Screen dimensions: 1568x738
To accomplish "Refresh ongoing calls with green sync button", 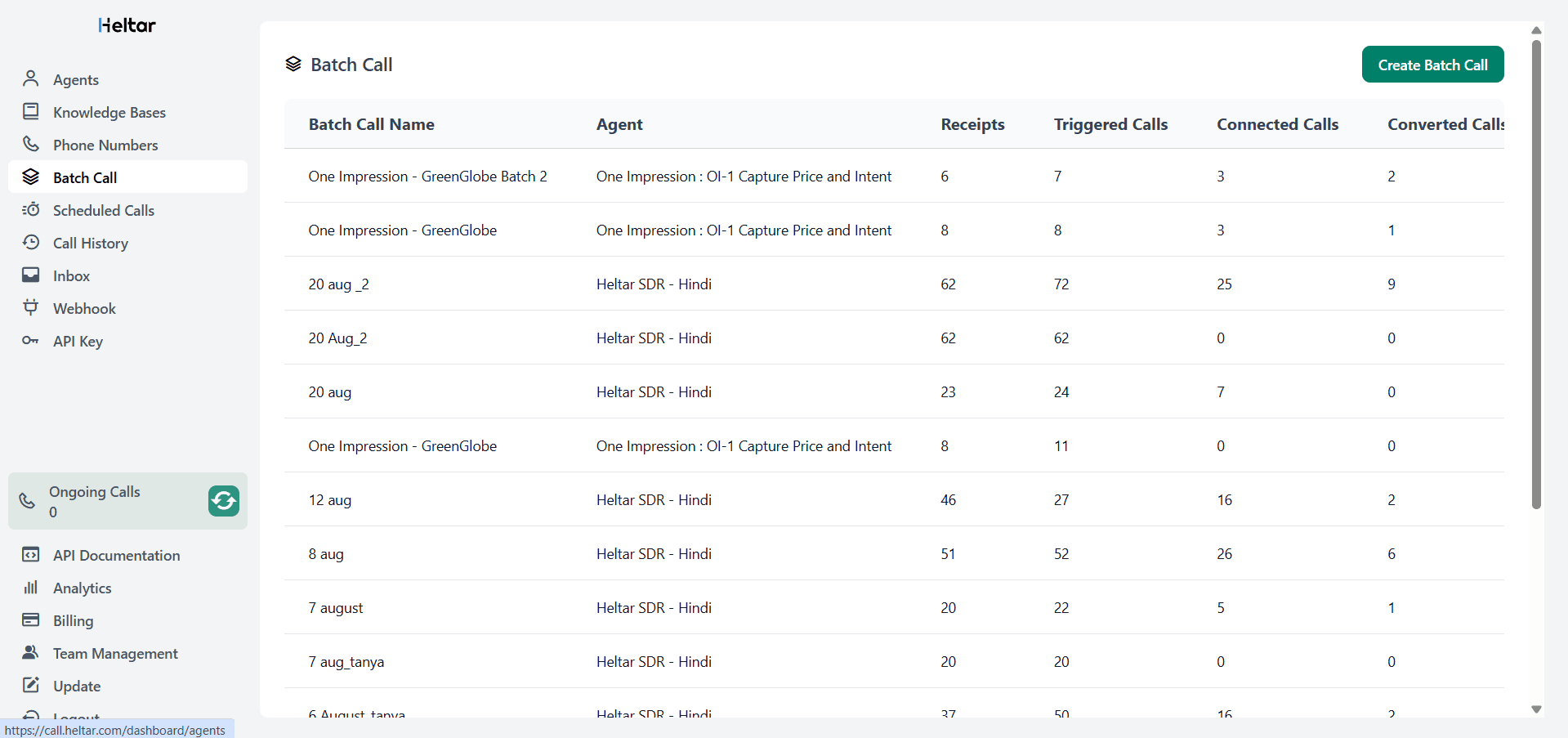I will click(223, 501).
